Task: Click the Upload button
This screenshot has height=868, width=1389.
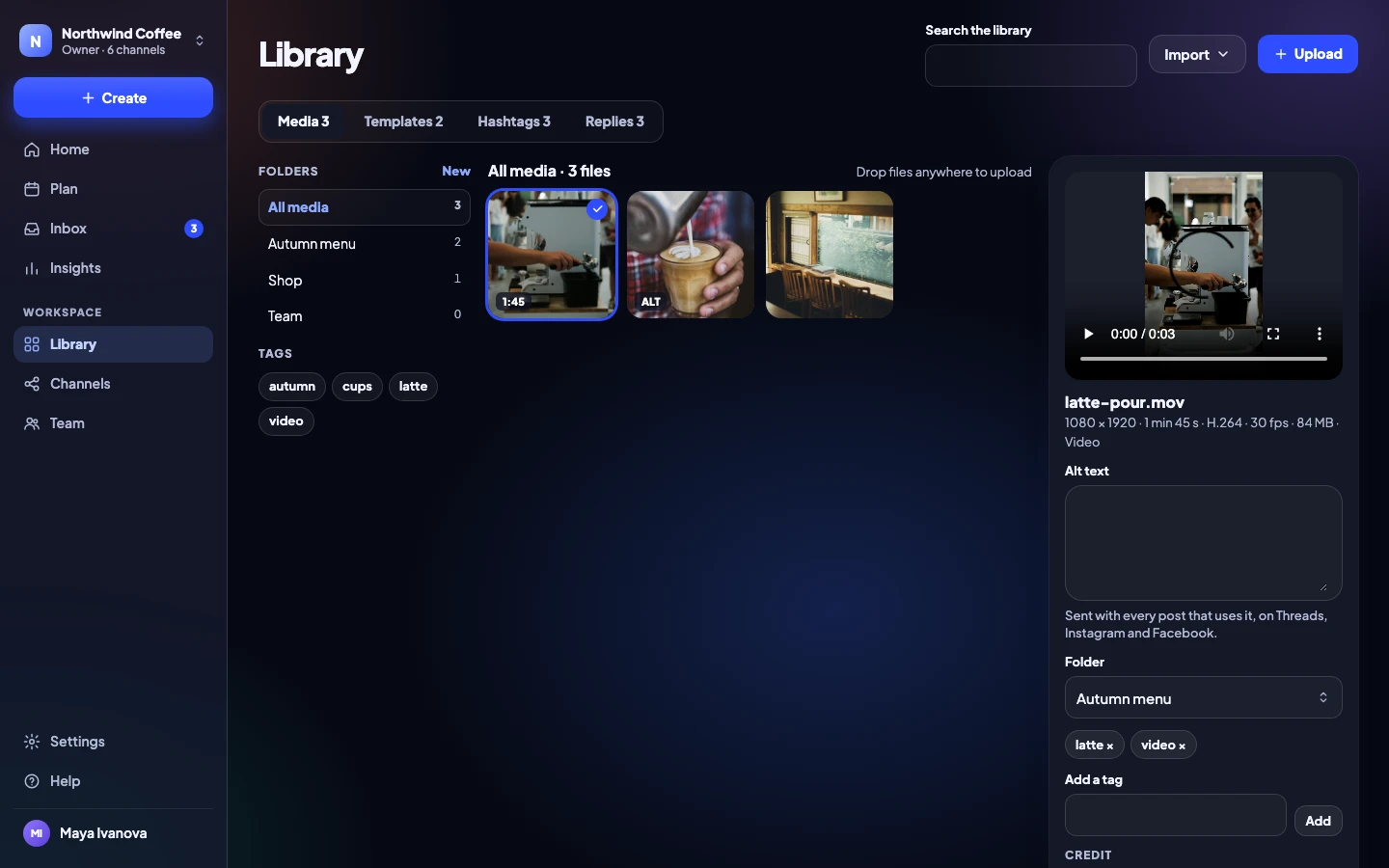Action: pos(1308,54)
